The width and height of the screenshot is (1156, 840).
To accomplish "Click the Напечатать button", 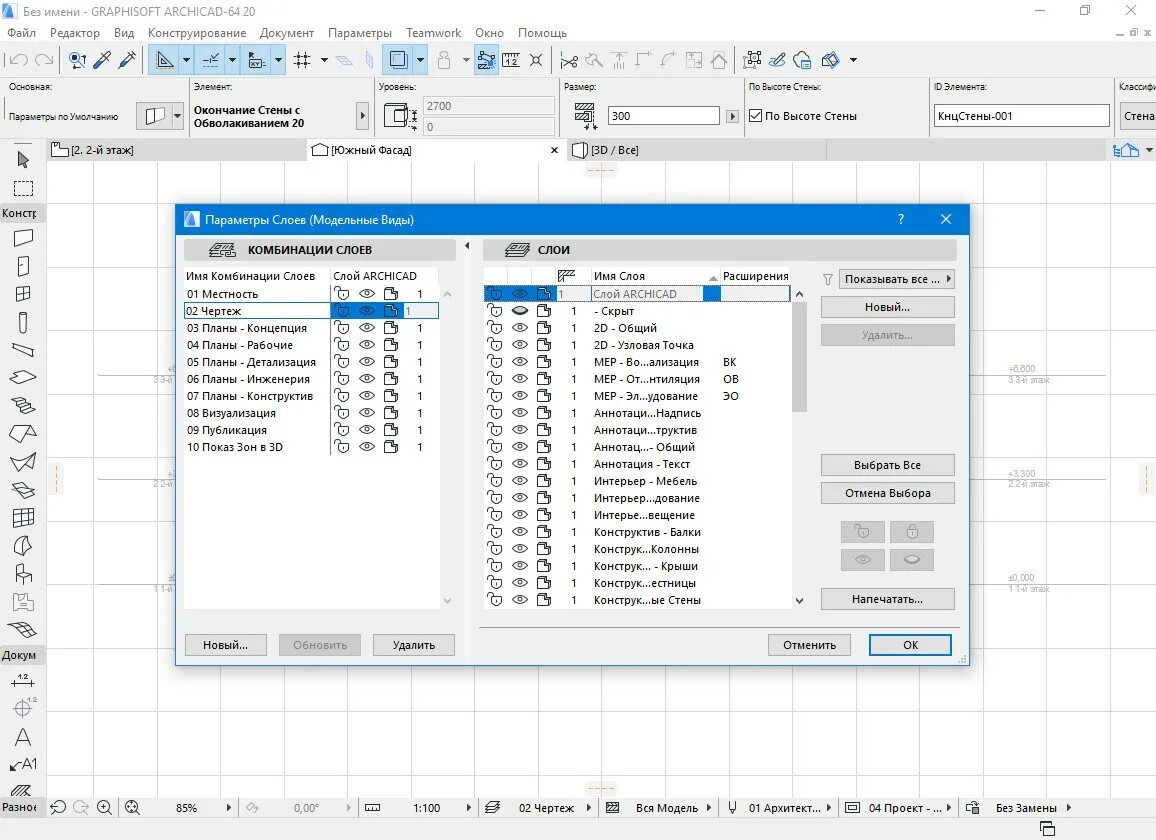I will click(x=887, y=599).
